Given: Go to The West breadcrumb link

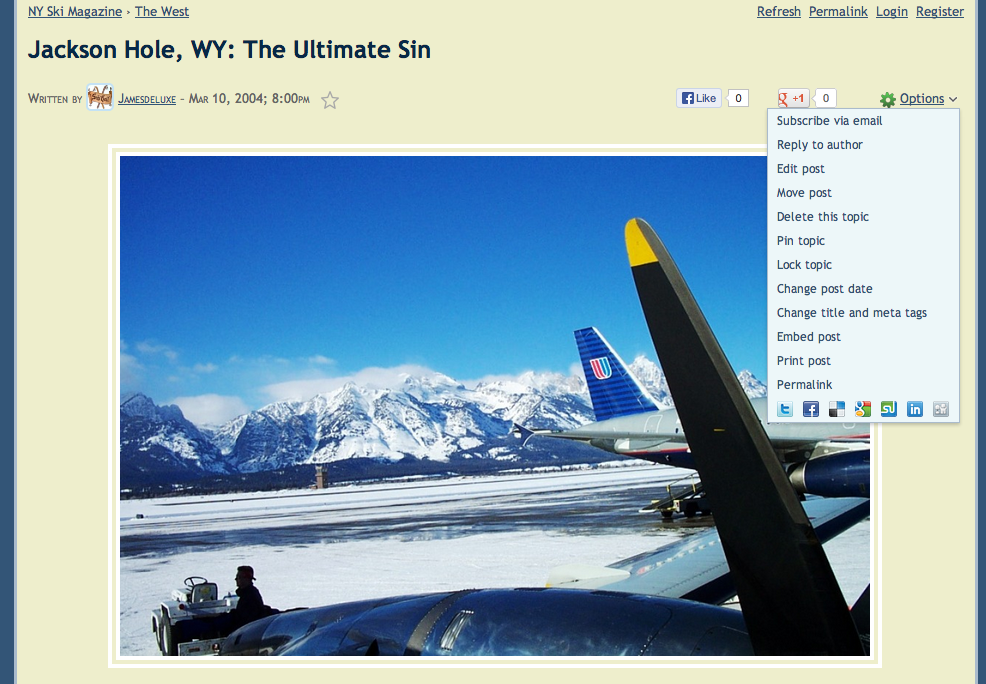Looking at the screenshot, I should click(162, 11).
